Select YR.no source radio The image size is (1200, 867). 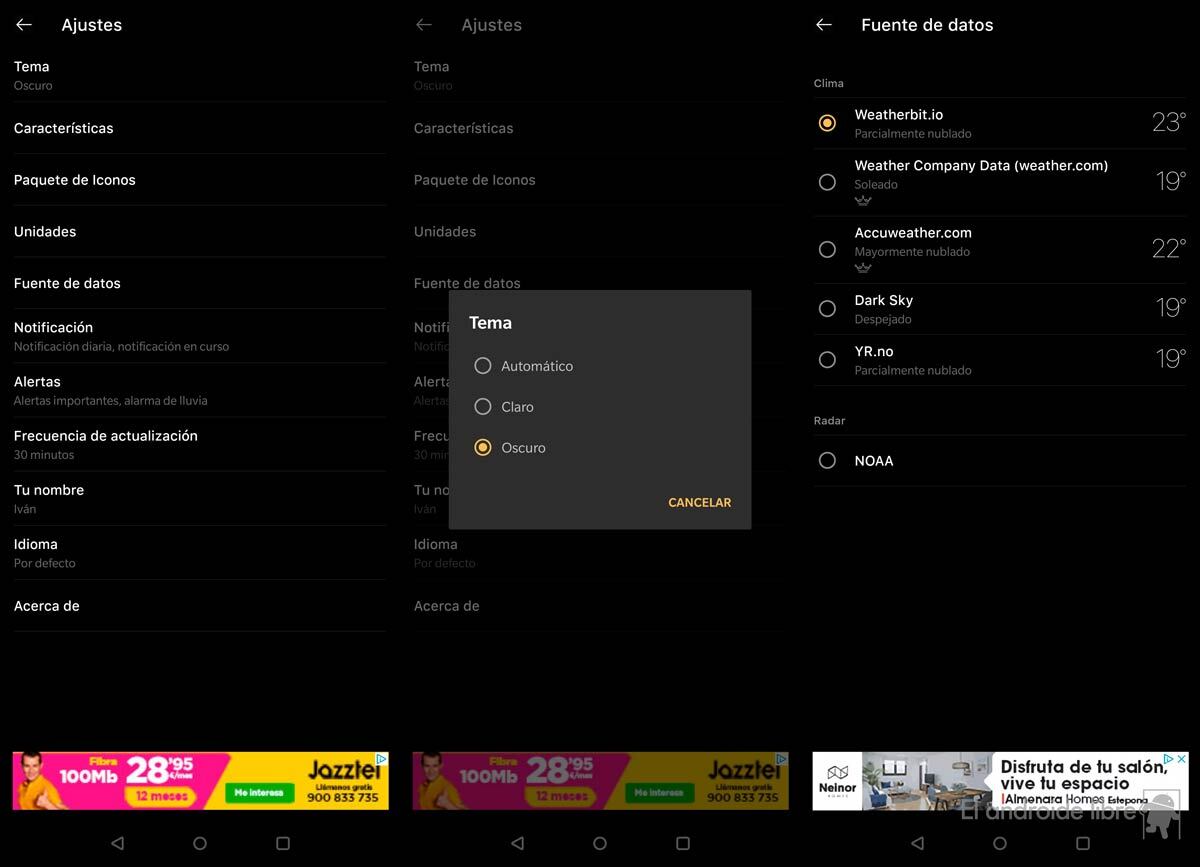click(x=827, y=359)
